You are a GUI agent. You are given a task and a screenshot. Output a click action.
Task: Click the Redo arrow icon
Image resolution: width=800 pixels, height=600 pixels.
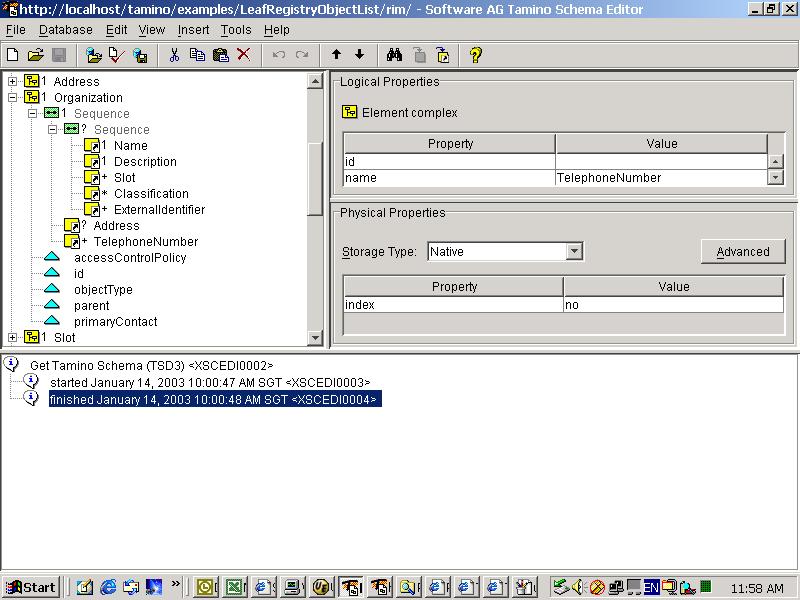click(302, 55)
